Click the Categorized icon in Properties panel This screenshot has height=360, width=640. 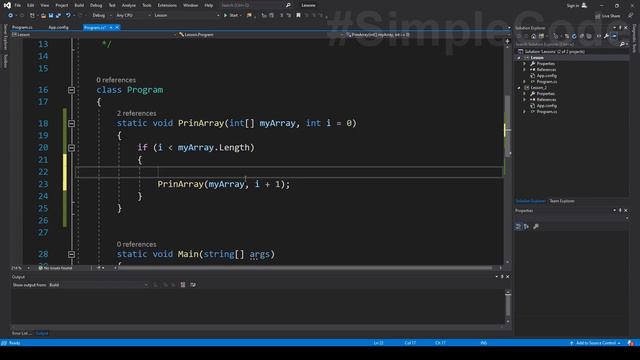(518, 227)
